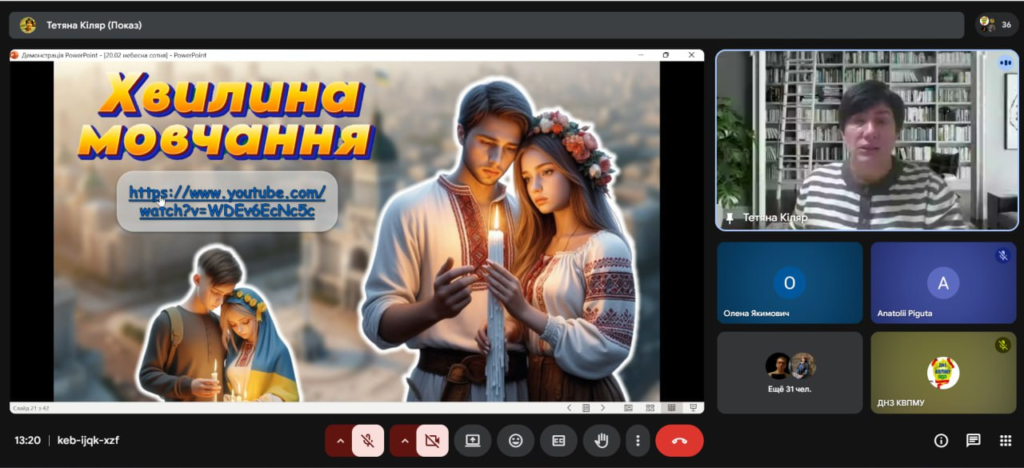Viewport: 1024px width, 468px height.
Task: Click the Present now screen share icon
Action: pos(473,440)
